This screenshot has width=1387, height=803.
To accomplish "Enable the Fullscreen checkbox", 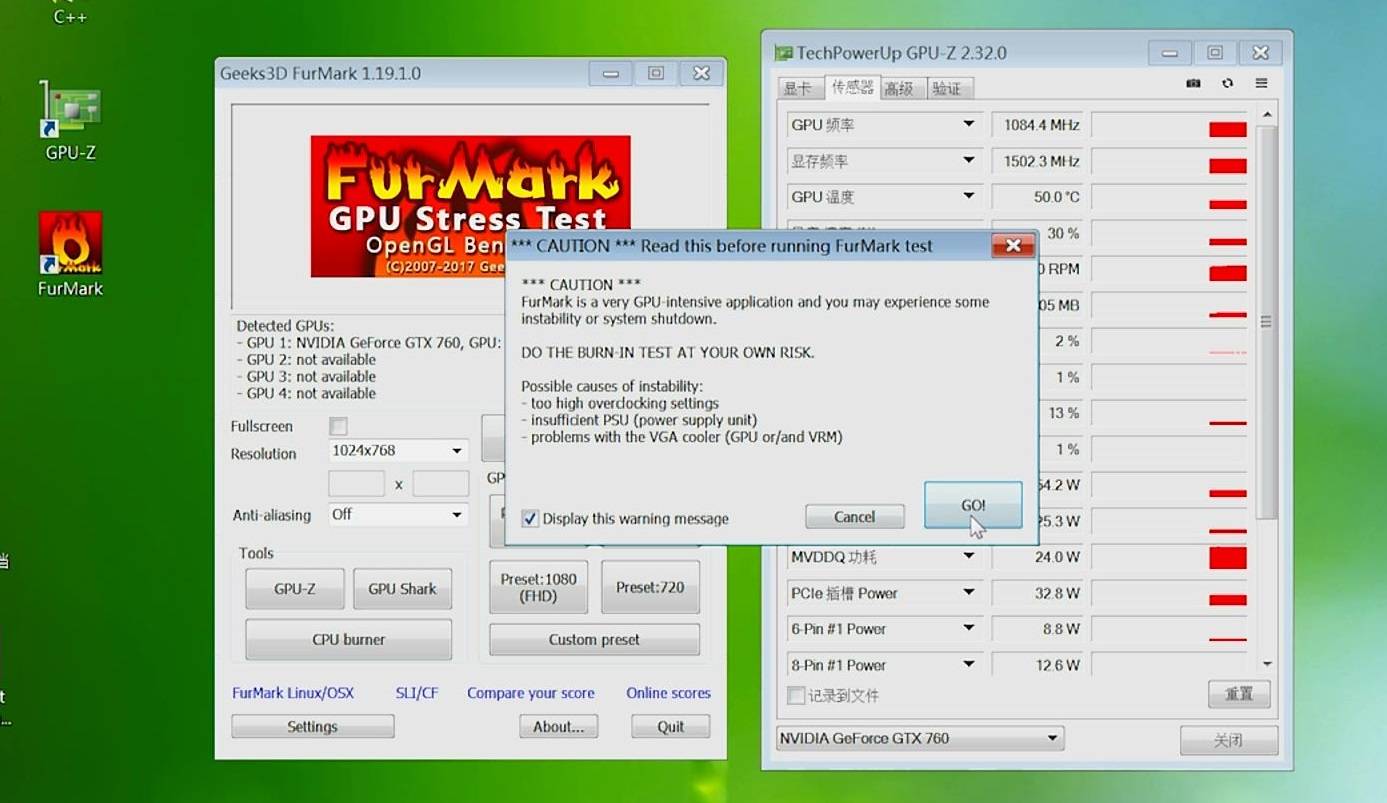I will (338, 426).
